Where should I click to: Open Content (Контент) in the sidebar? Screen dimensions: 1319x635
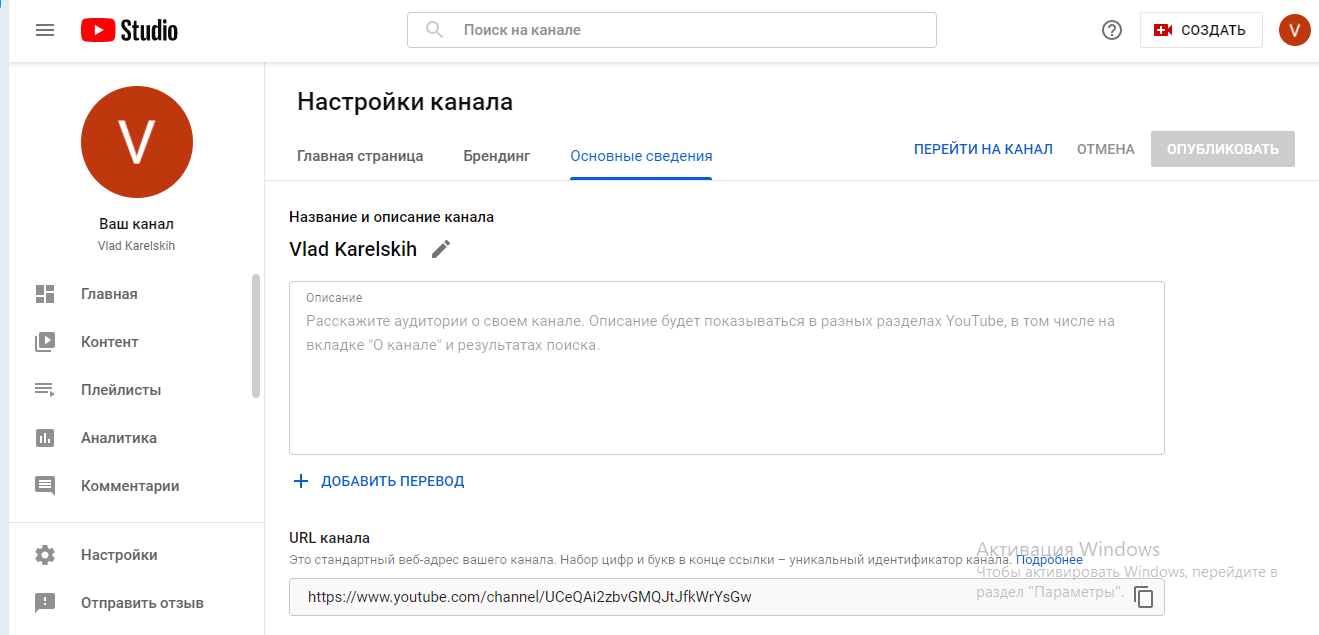coord(109,342)
